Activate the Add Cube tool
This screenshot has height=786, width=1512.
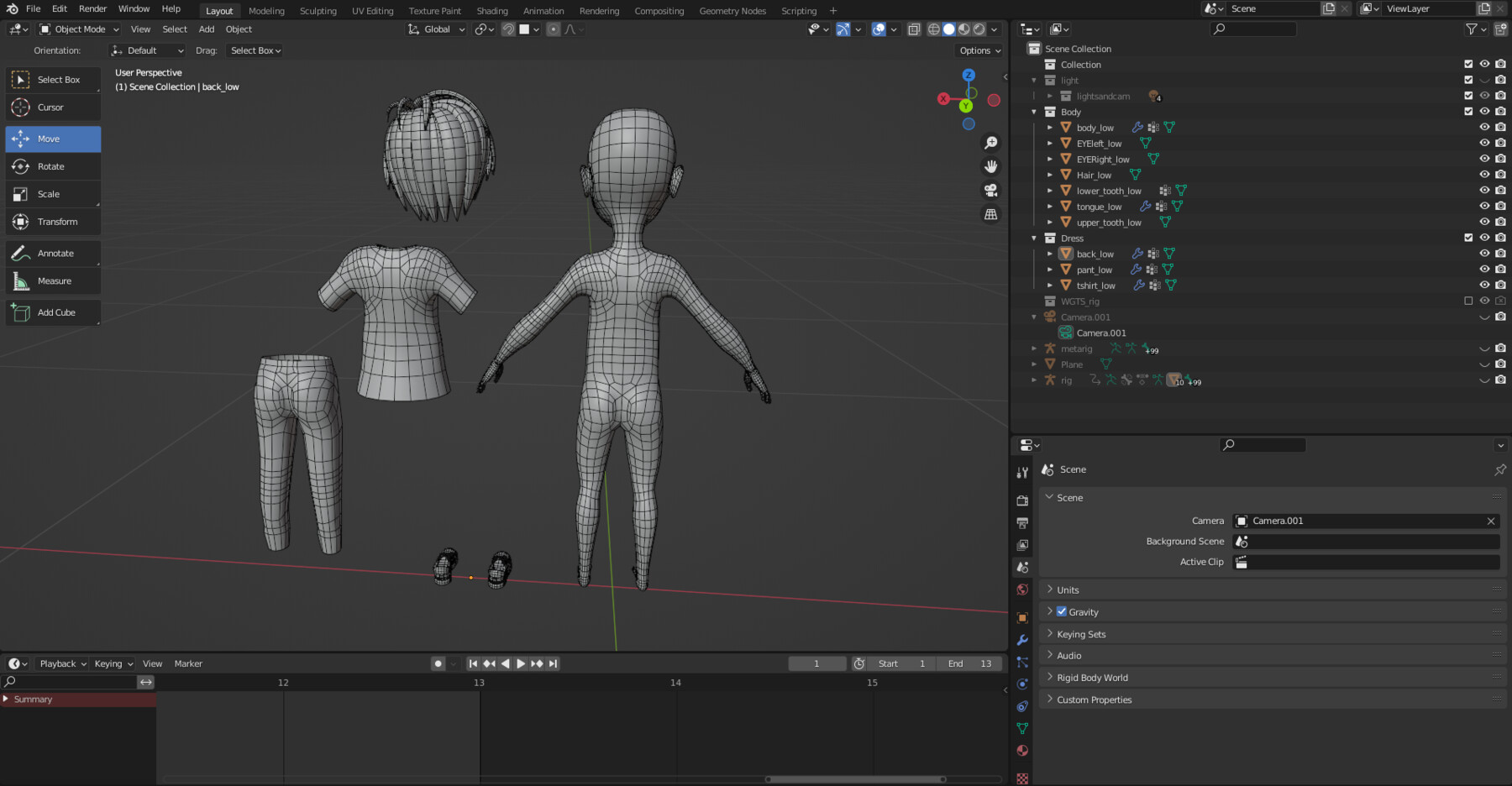click(53, 312)
